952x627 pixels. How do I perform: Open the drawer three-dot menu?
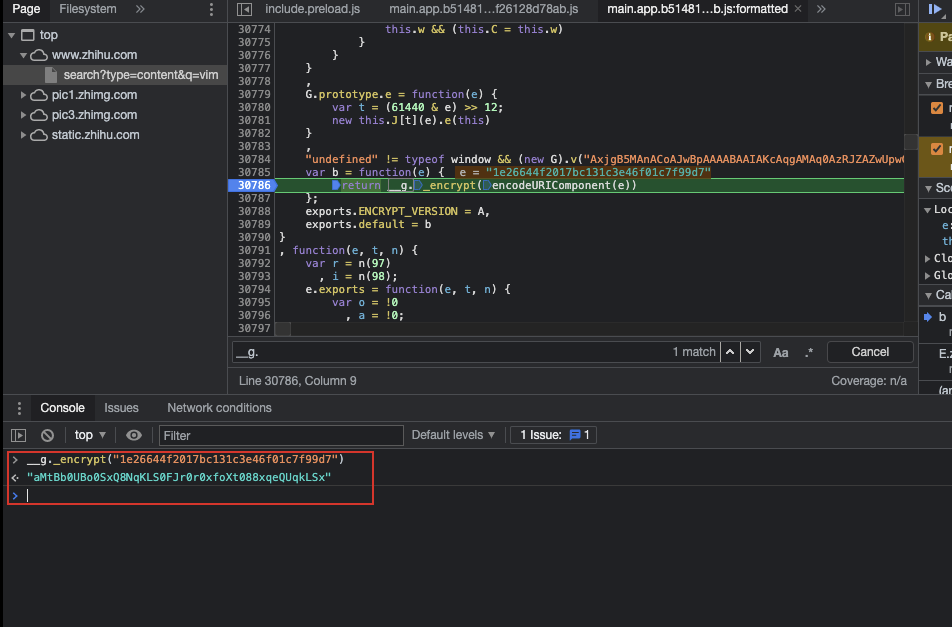19,408
